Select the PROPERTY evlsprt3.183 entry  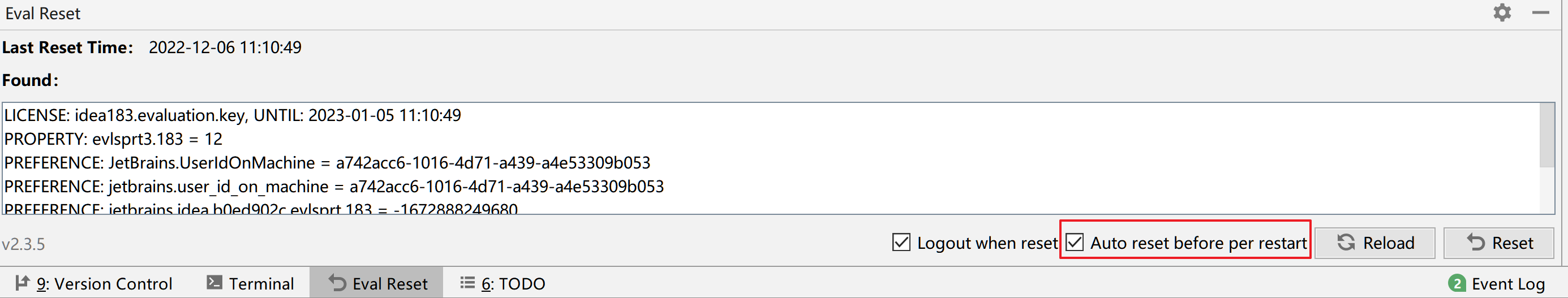point(113,139)
